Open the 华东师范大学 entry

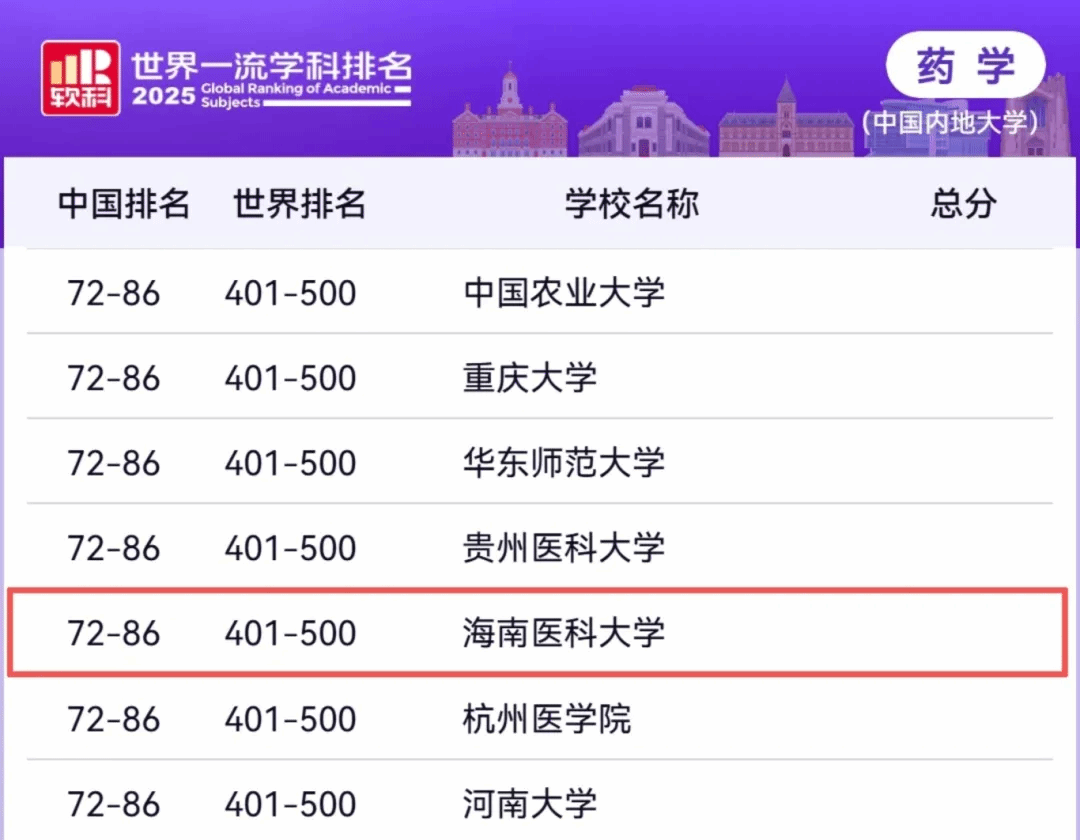(x=564, y=463)
